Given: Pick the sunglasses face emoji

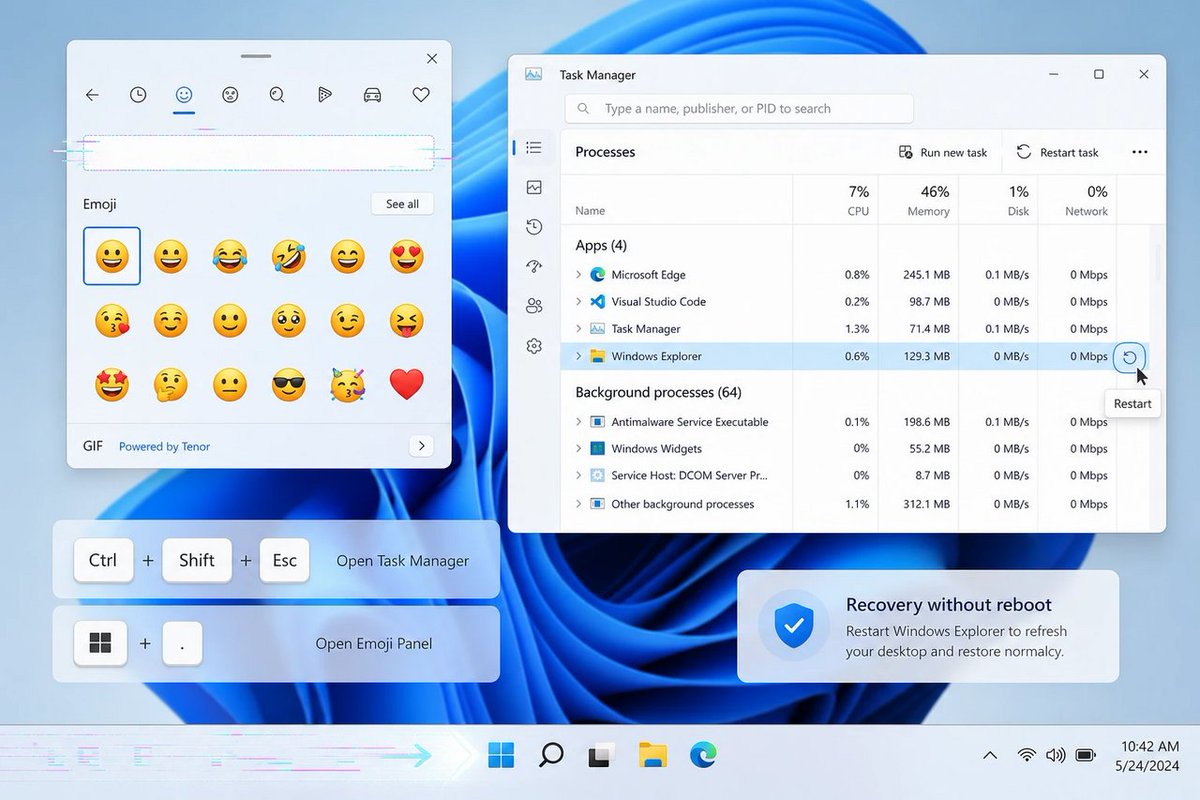Looking at the screenshot, I should click(289, 384).
